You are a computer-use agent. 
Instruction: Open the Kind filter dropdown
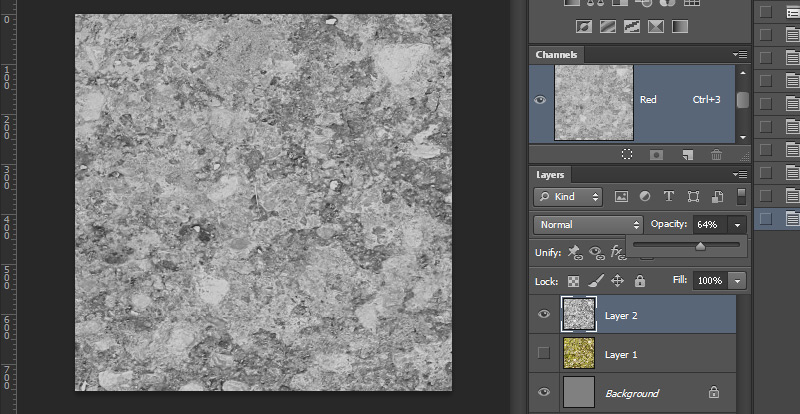point(568,197)
